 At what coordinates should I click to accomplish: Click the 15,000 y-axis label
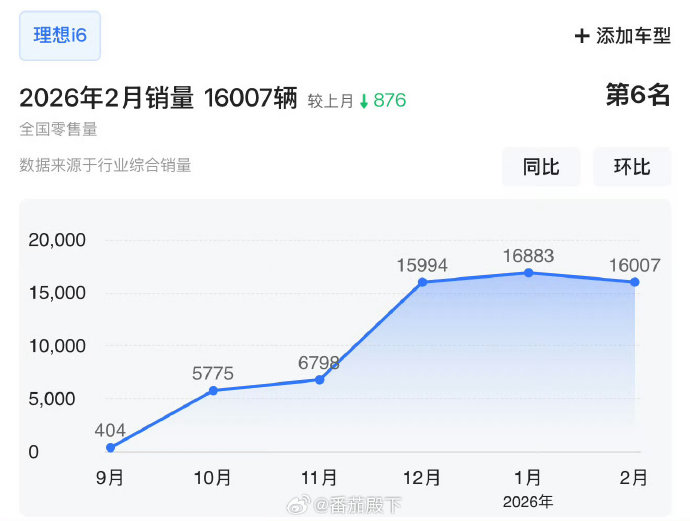(x=57, y=293)
